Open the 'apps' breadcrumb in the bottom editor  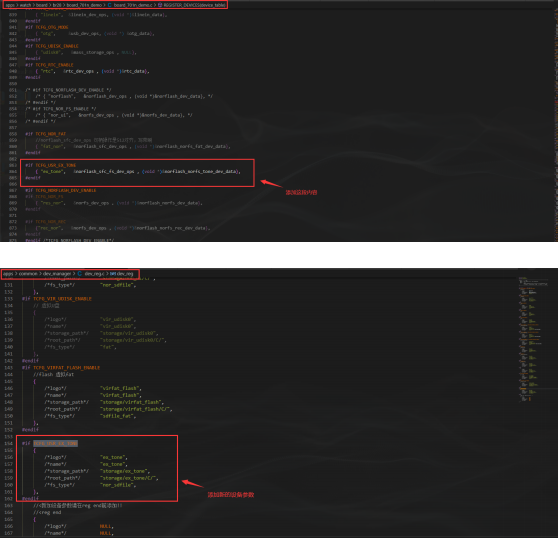point(8,274)
